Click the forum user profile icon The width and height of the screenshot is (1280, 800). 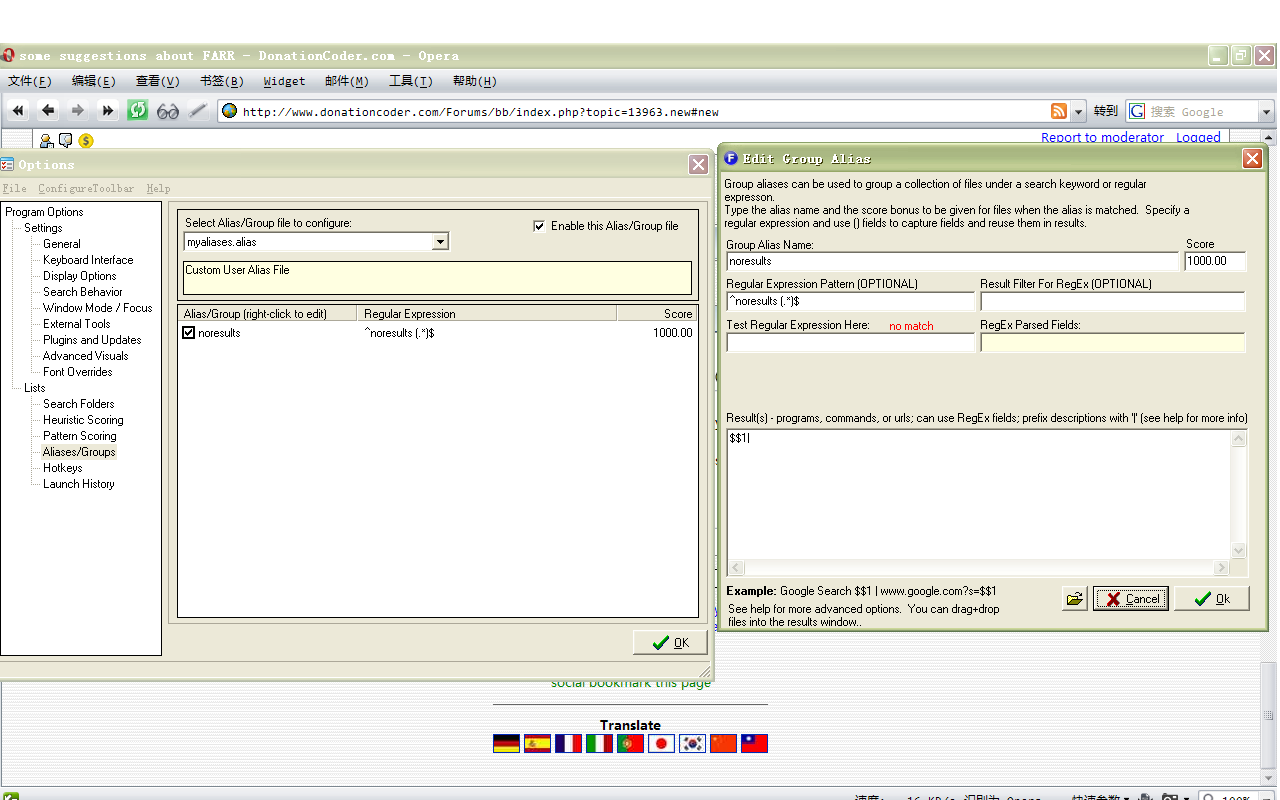click(x=46, y=141)
